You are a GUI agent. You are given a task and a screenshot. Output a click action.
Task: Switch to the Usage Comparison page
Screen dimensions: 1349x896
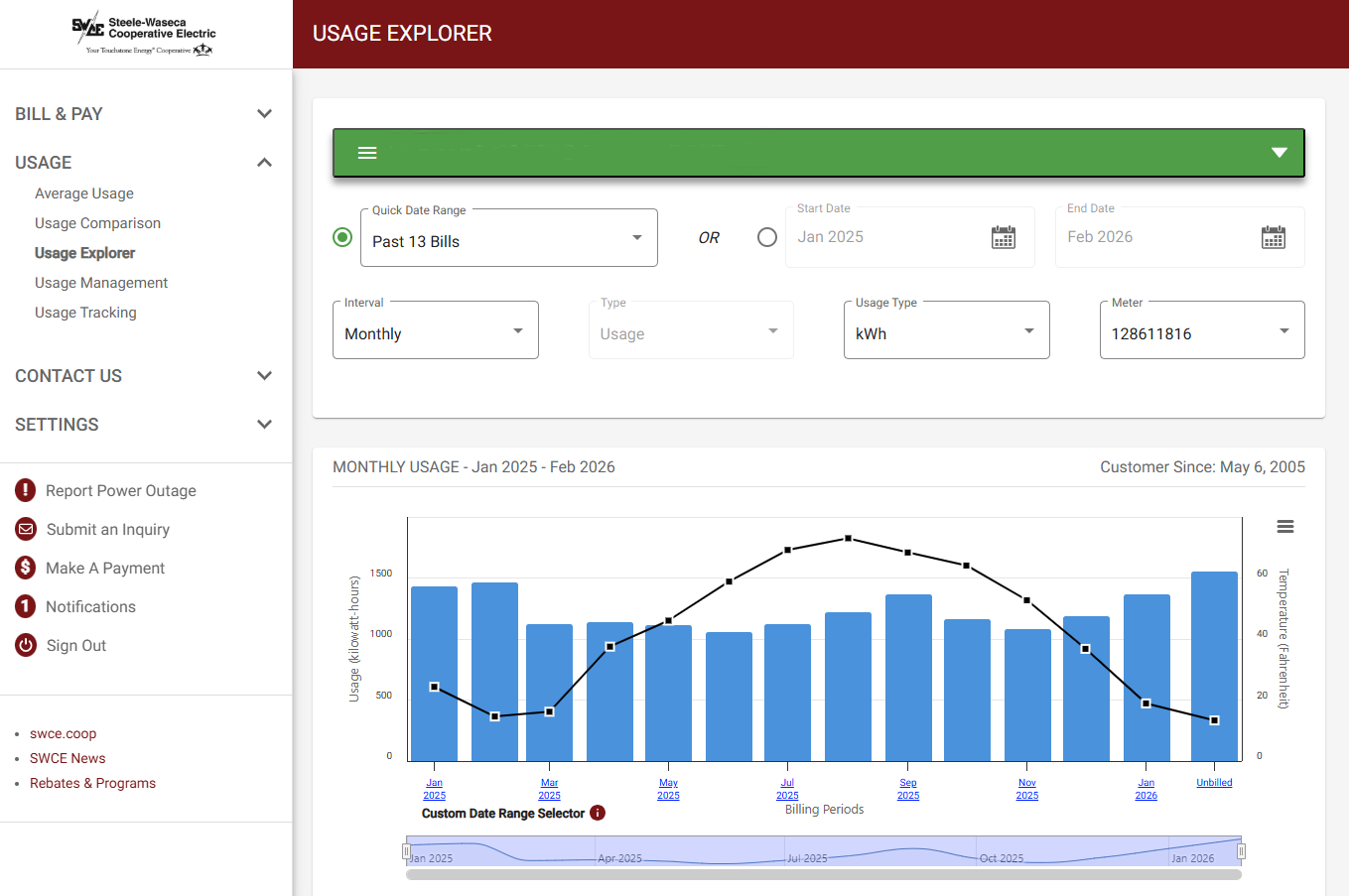click(97, 223)
